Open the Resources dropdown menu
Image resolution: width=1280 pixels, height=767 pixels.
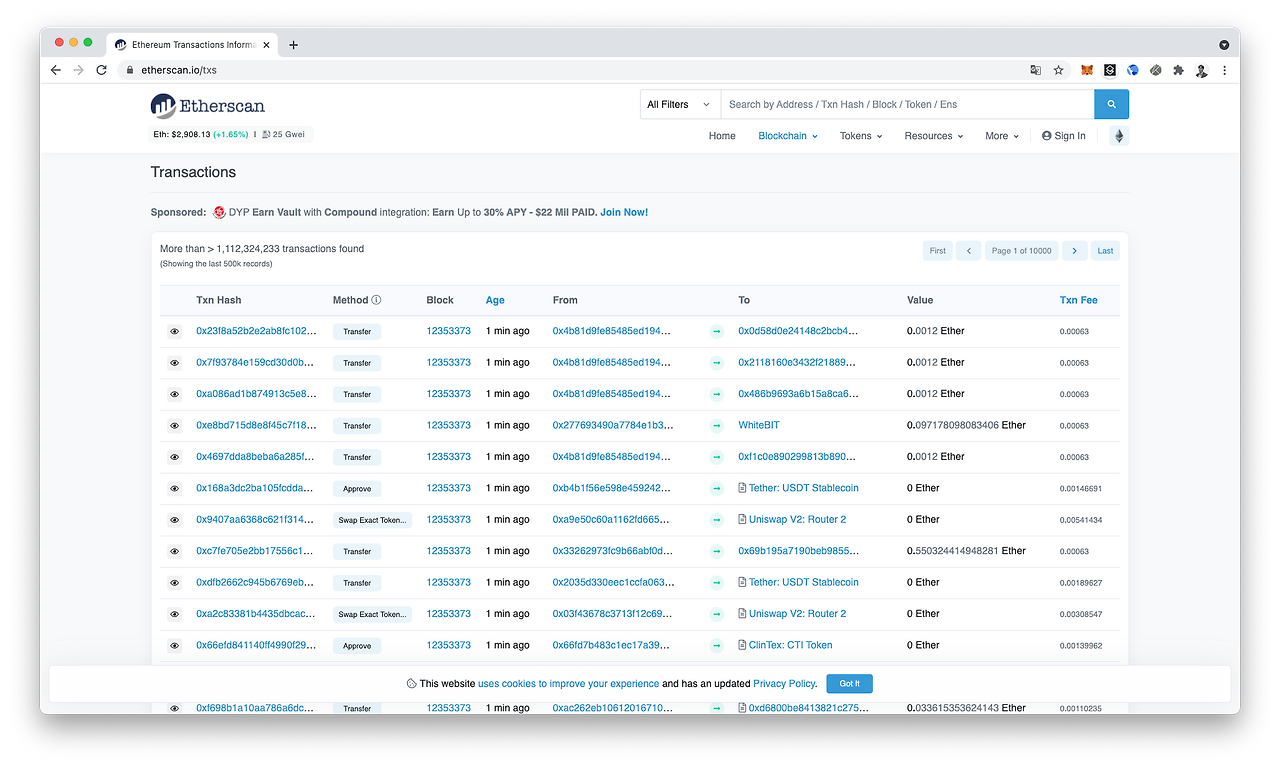click(934, 136)
